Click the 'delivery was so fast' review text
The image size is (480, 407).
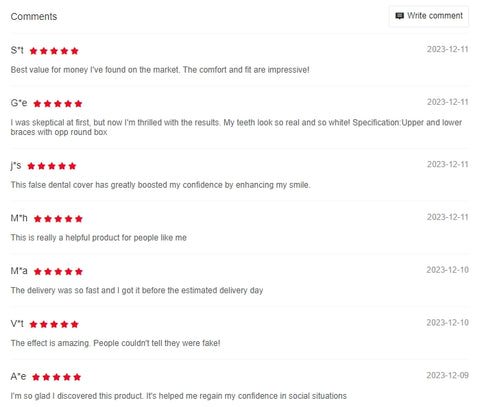(137, 290)
